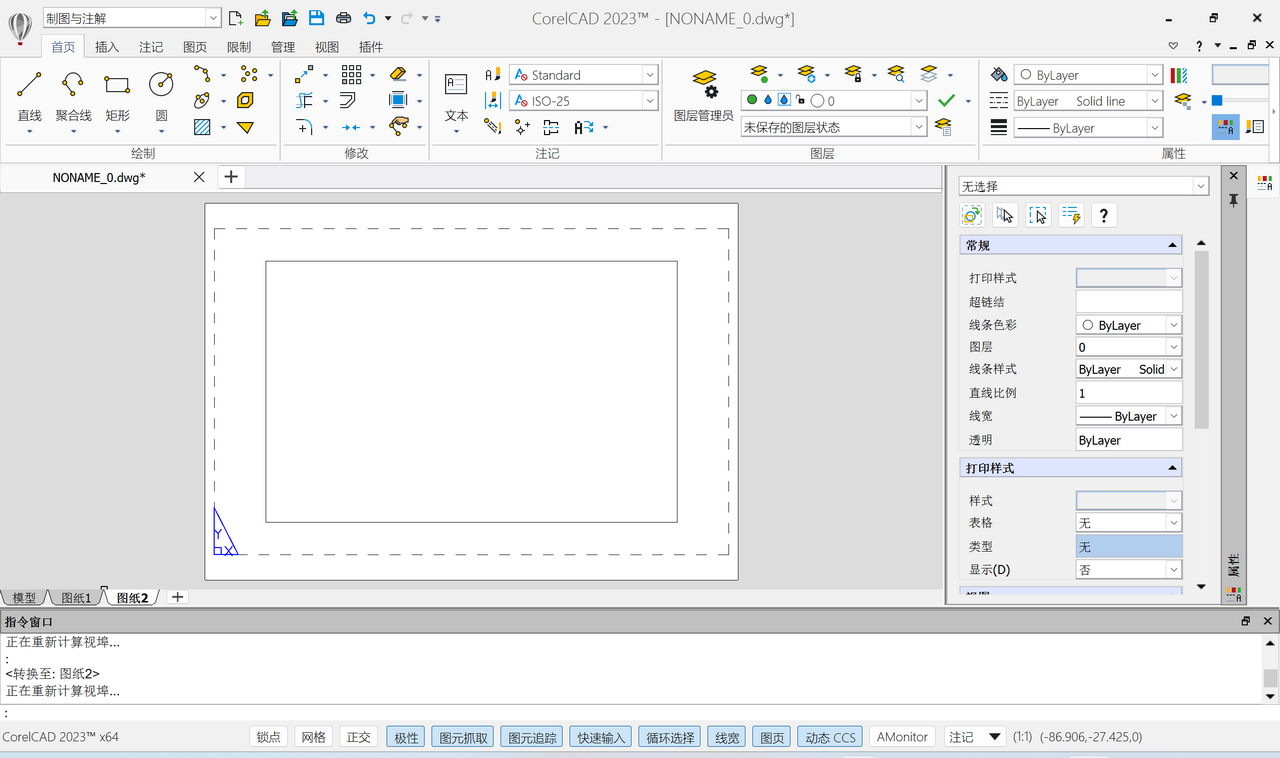Enable 网格 grid display
This screenshot has height=758, width=1280.
click(x=314, y=736)
